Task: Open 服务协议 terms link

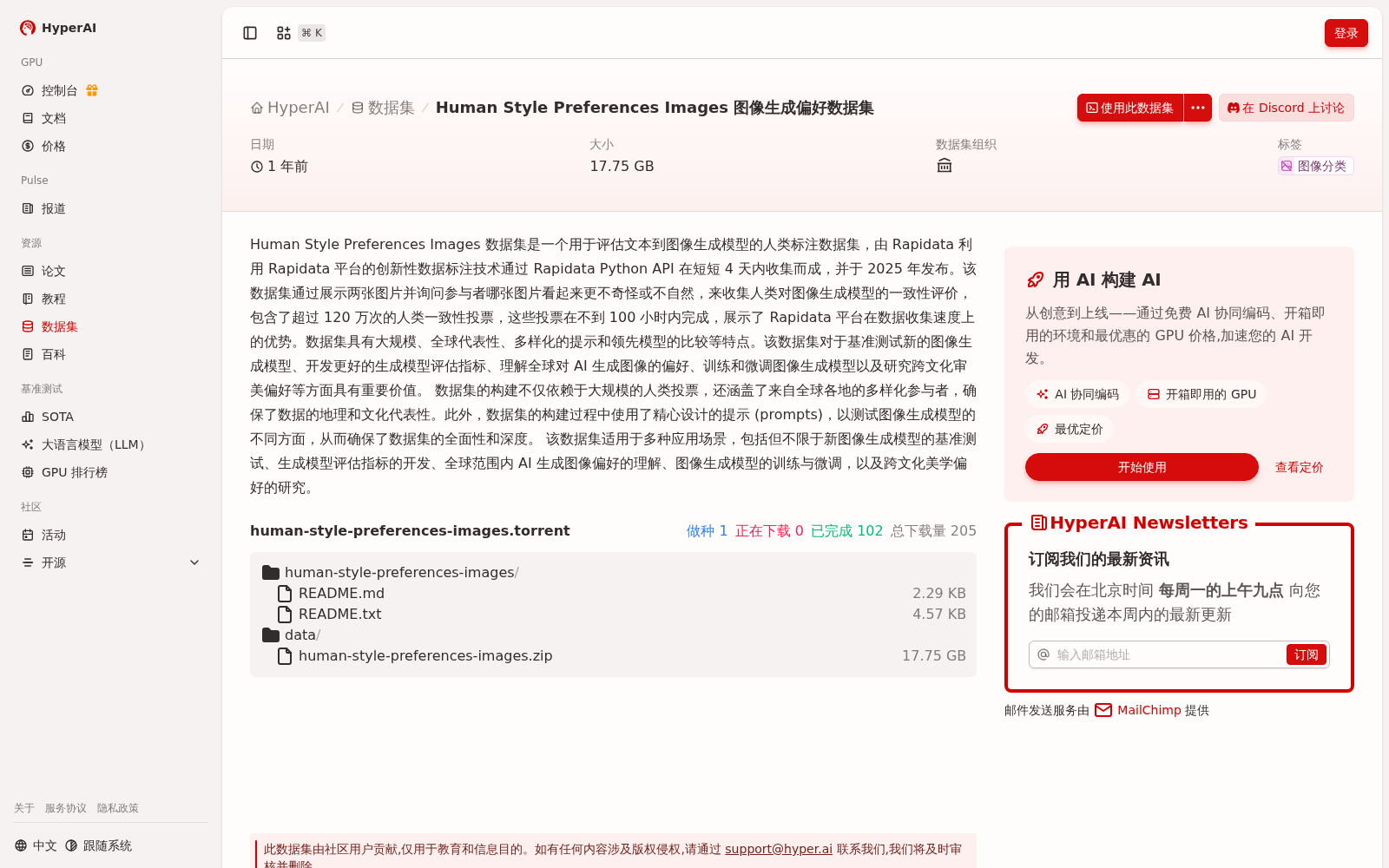Action: [66, 808]
